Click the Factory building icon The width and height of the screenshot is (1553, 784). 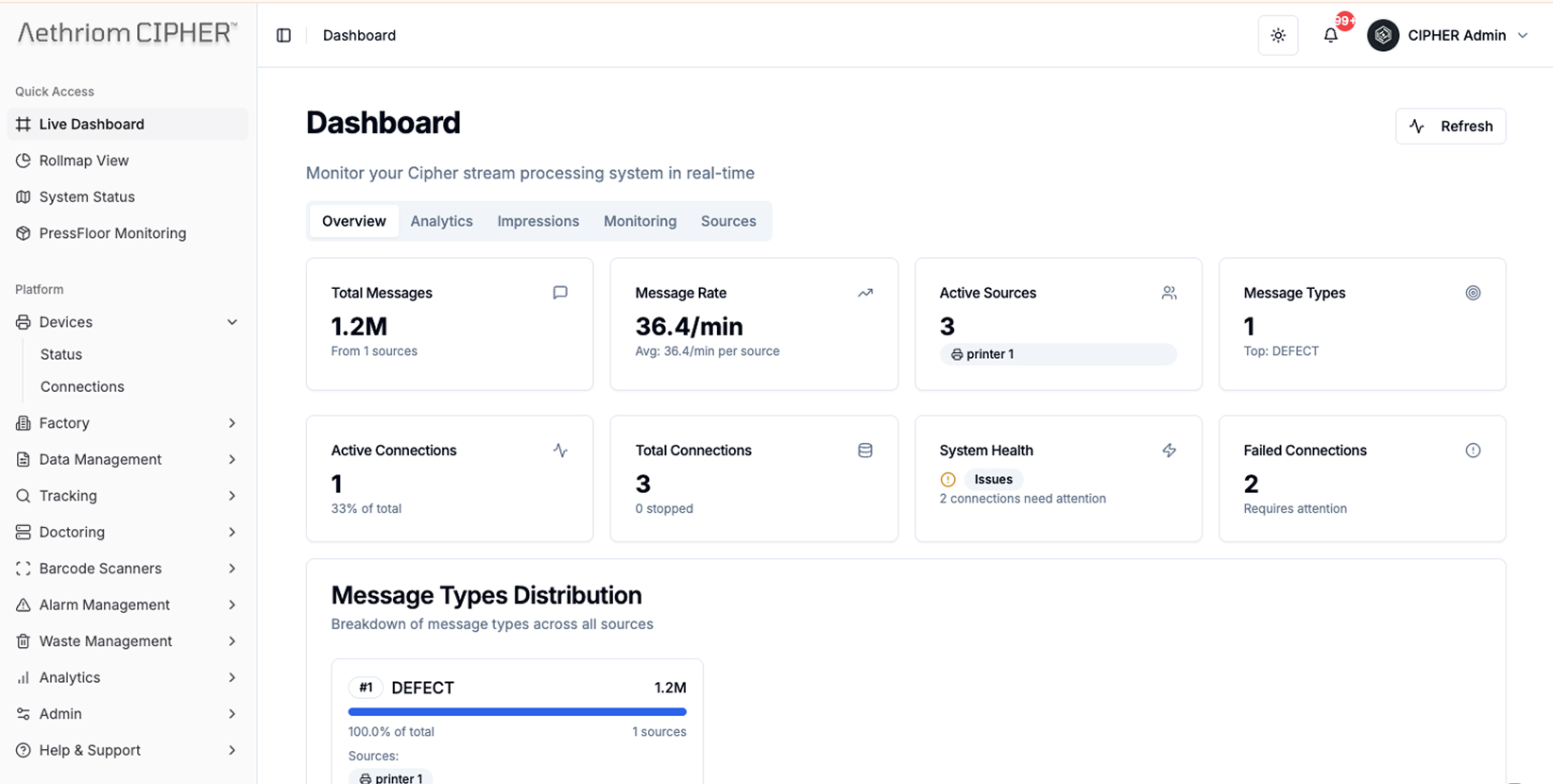pos(24,423)
